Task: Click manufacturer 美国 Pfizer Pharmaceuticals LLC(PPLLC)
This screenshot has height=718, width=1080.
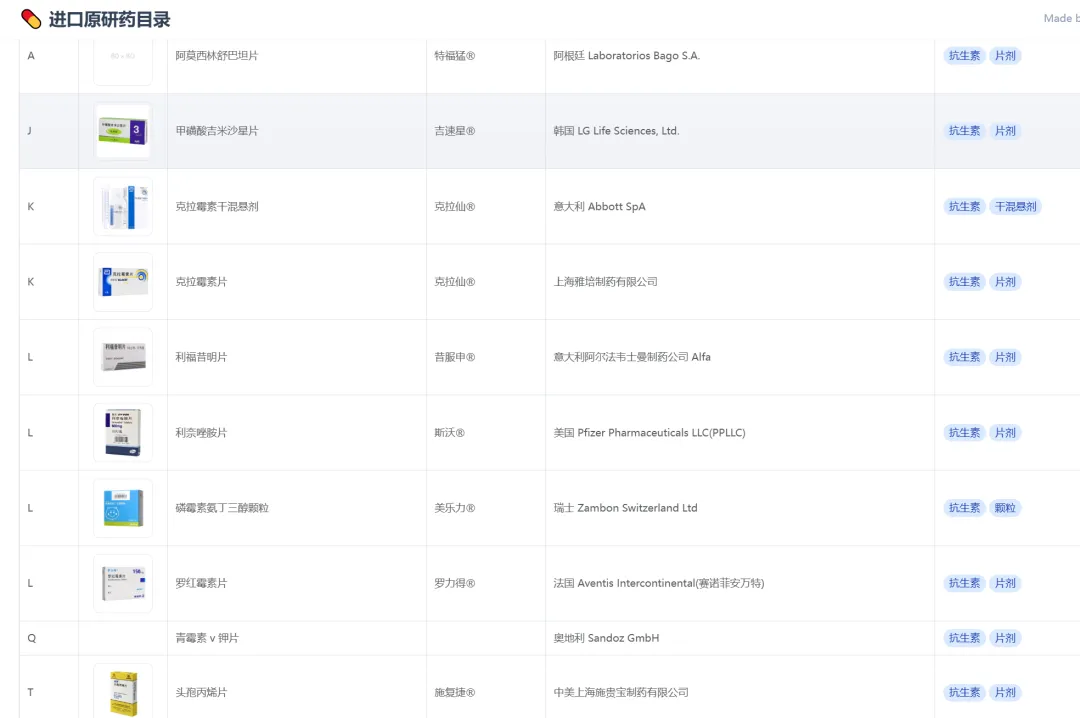Action: pyautogui.click(x=650, y=433)
